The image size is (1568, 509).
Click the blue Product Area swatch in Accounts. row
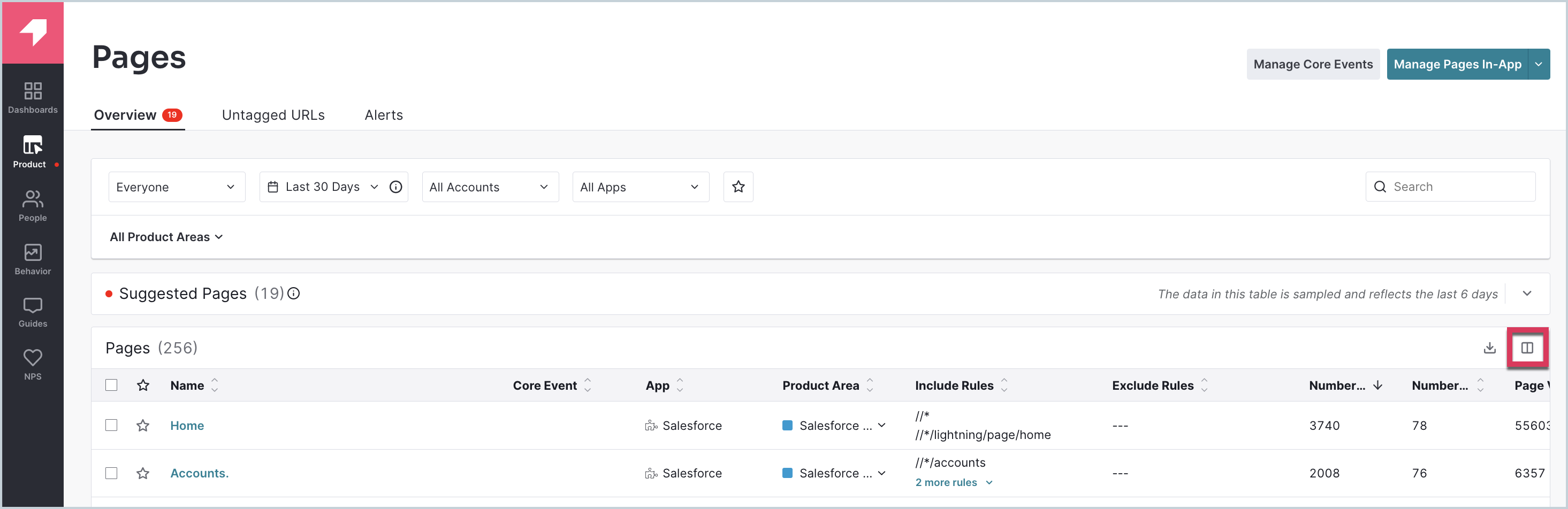point(787,473)
